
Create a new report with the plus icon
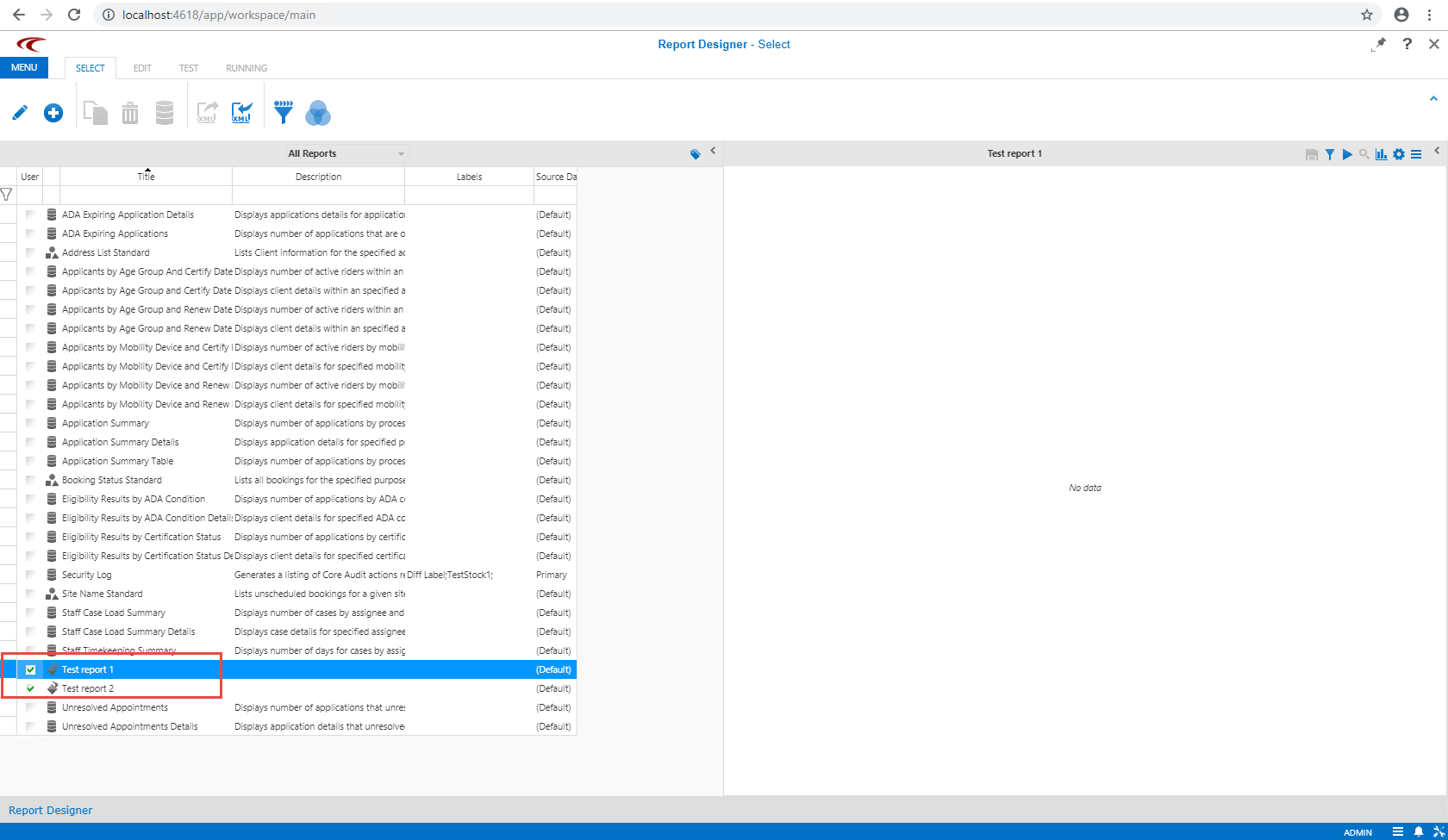(x=53, y=112)
